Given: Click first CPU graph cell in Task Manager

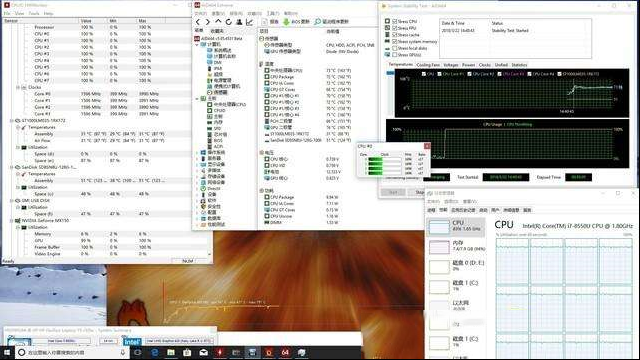Looking at the screenshot, I should coord(512,260).
